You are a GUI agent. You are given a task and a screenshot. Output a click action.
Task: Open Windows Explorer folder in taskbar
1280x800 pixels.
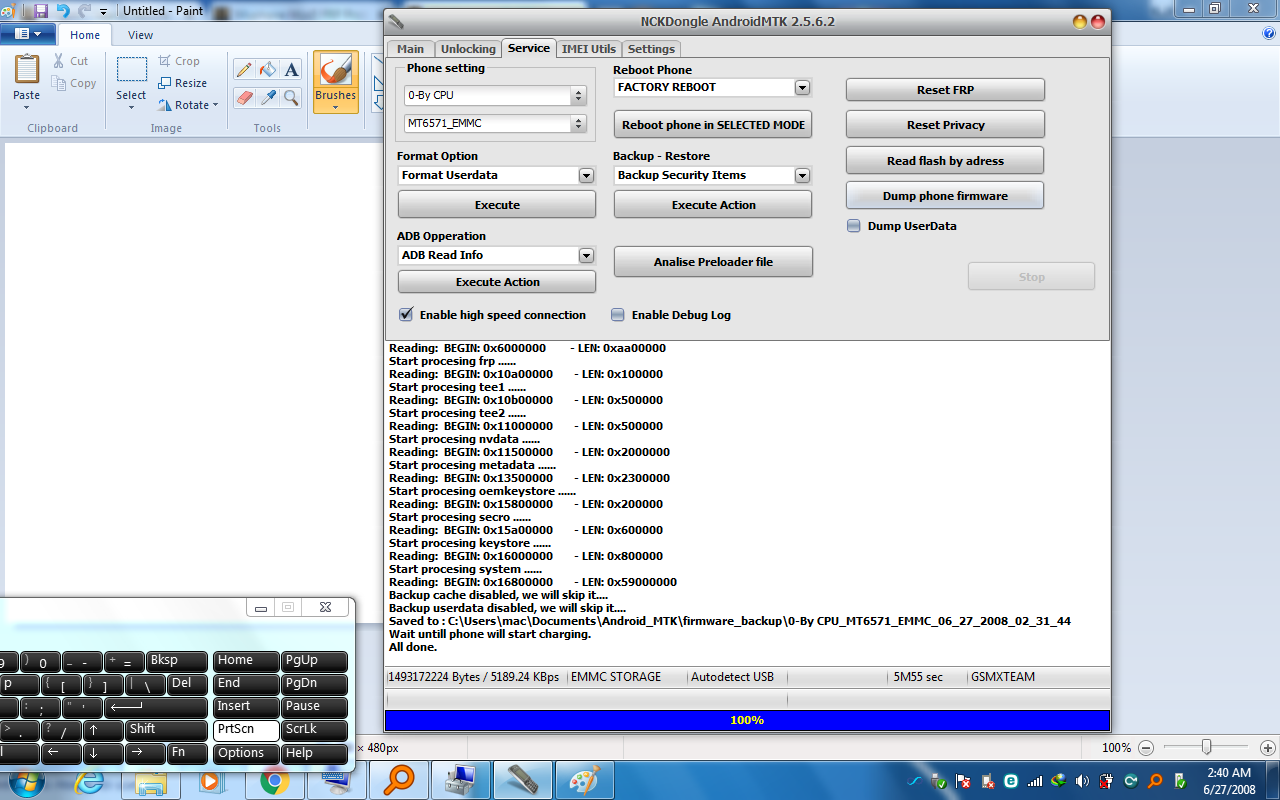pyautogui.click(x=150, y=780)
